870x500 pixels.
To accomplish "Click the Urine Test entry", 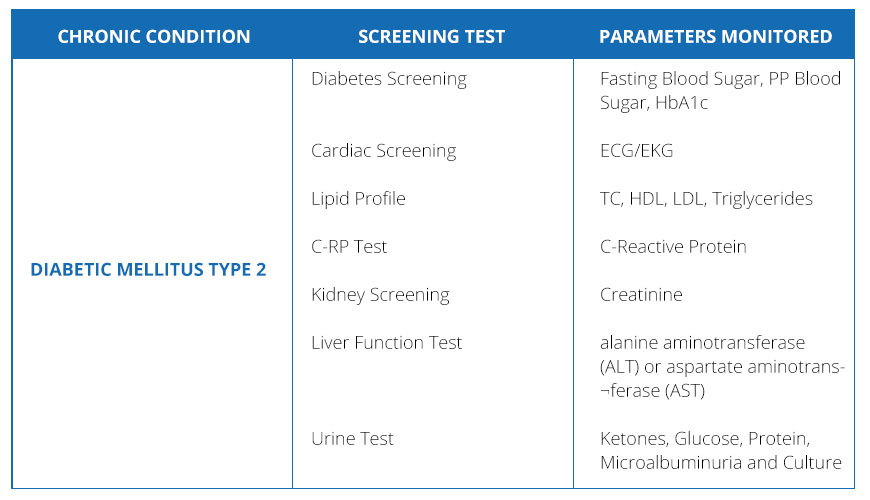I will pos(352,439).
